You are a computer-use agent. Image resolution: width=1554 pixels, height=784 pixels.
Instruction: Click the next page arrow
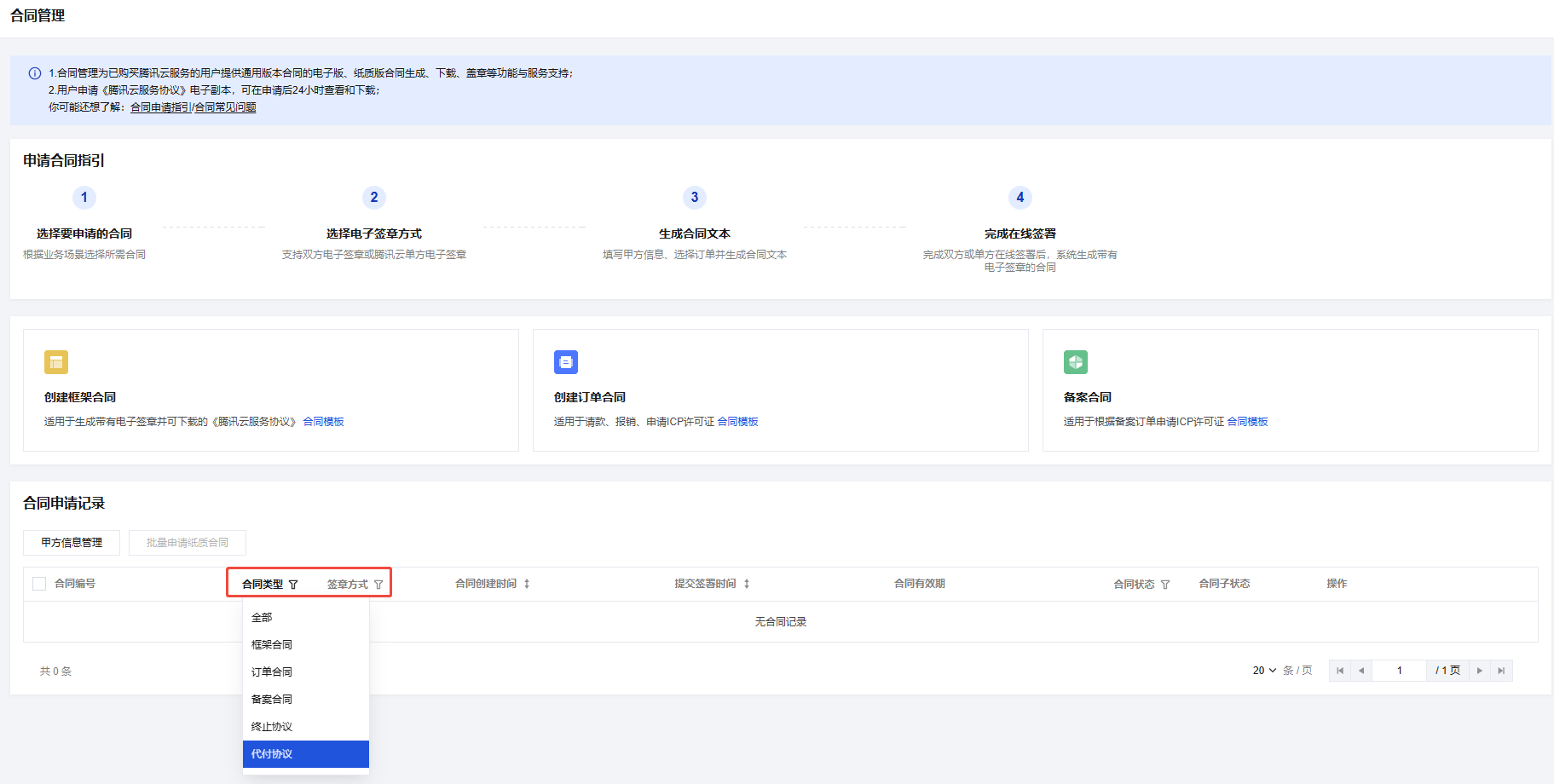(x=1480, y=671)
